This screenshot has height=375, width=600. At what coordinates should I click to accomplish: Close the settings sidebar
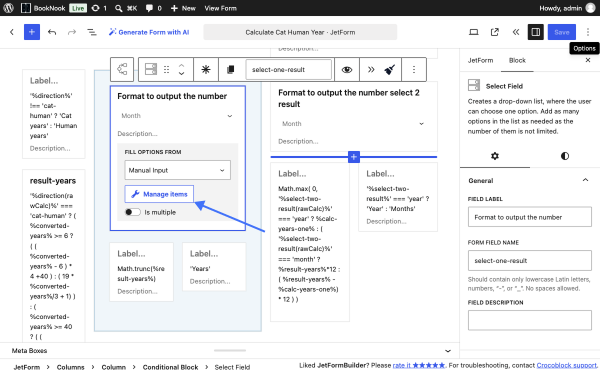coord(588,60)
